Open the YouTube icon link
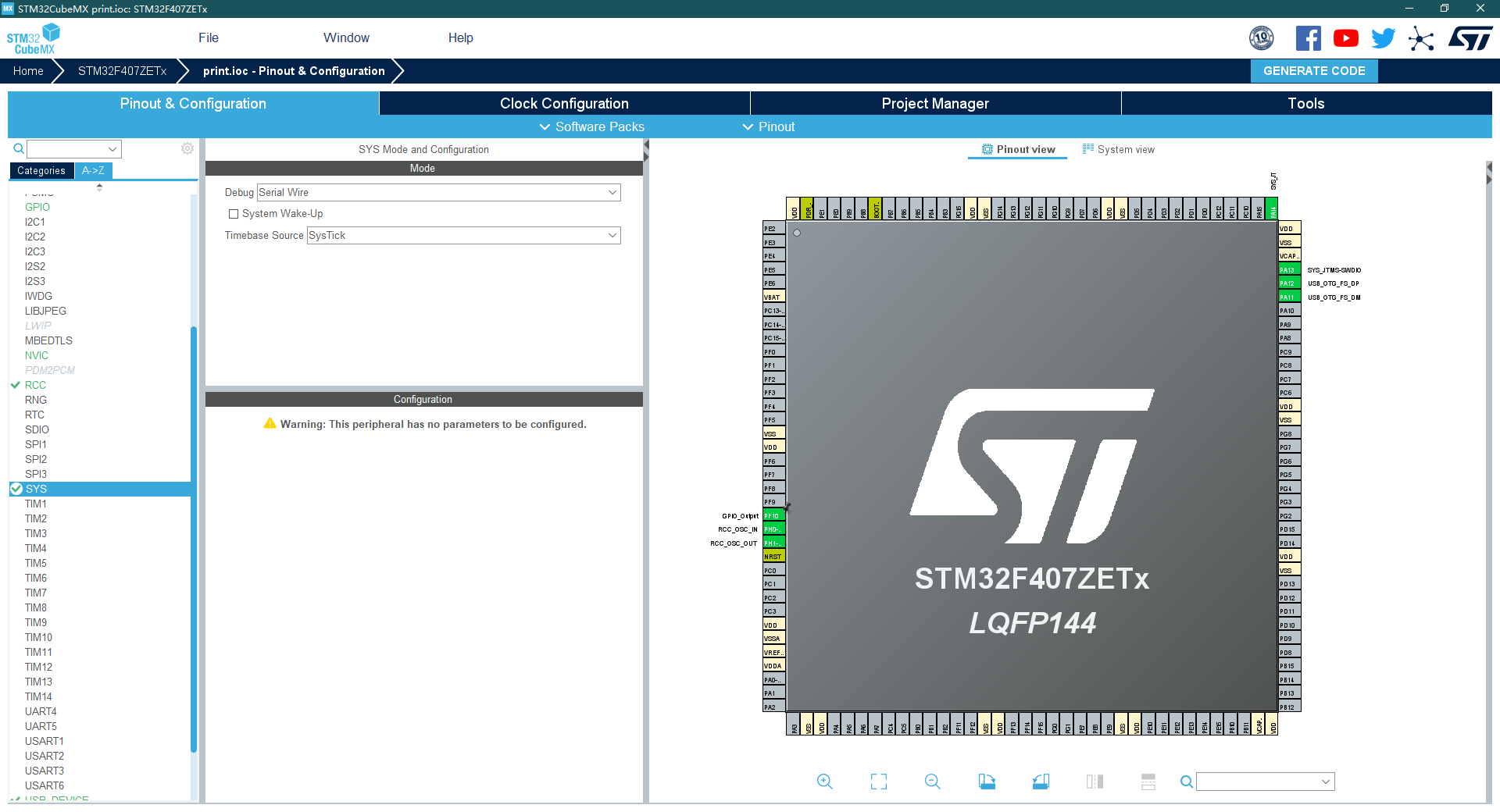This screenshot has width=1500, height=812. click(x=1345, y=38)
